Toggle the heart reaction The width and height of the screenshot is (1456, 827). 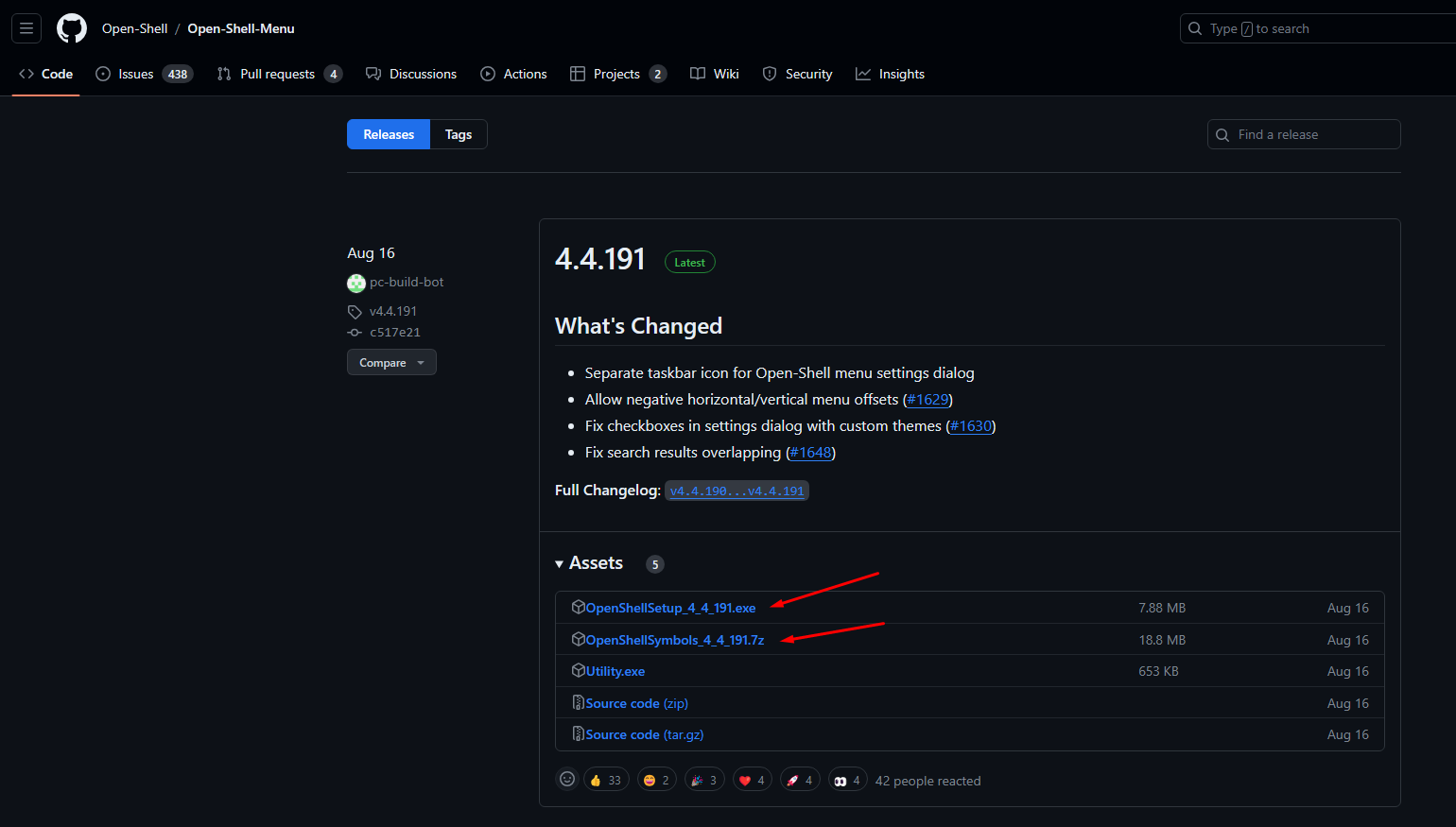click(x=753, y=780)
